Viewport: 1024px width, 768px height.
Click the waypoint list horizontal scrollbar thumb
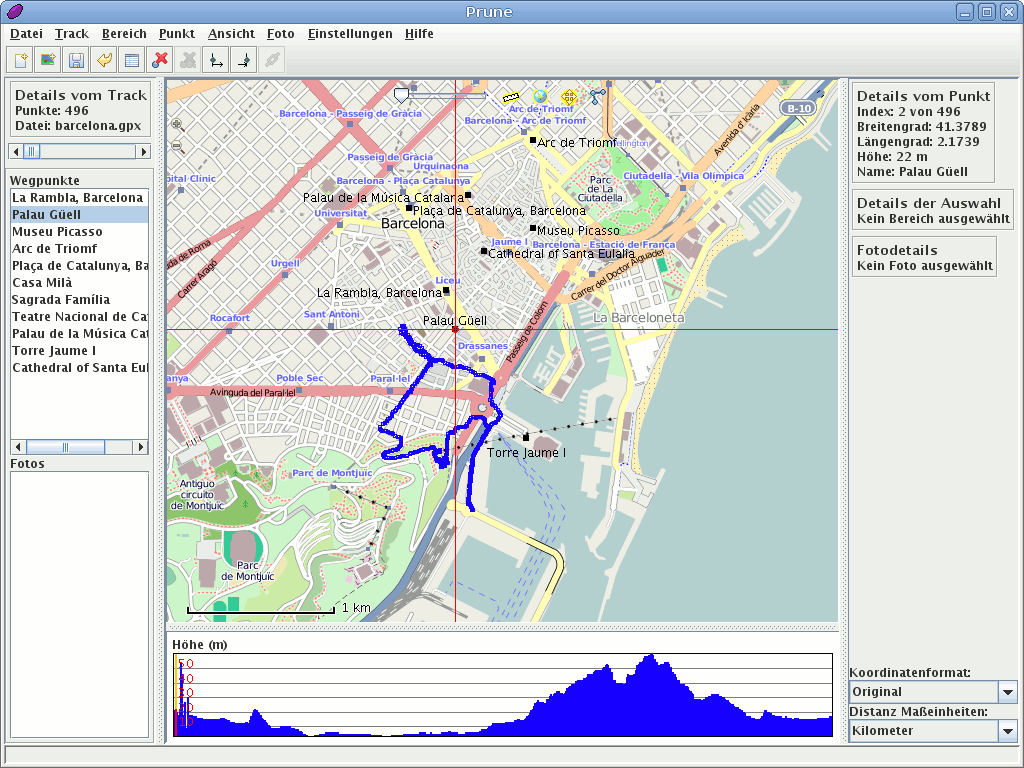[x=65, y=447]
